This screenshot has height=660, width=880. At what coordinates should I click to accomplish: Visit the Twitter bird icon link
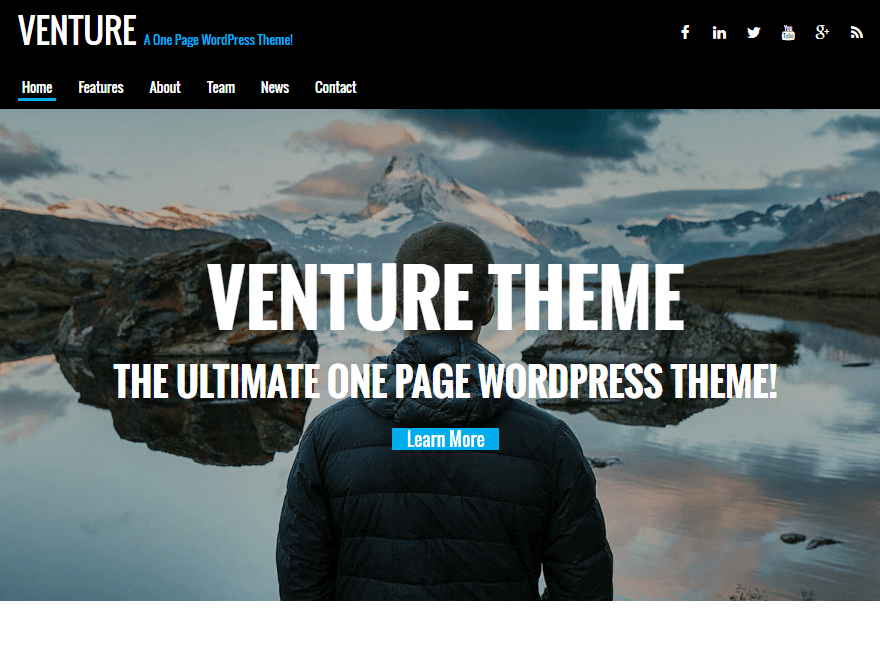coord(754,33)
